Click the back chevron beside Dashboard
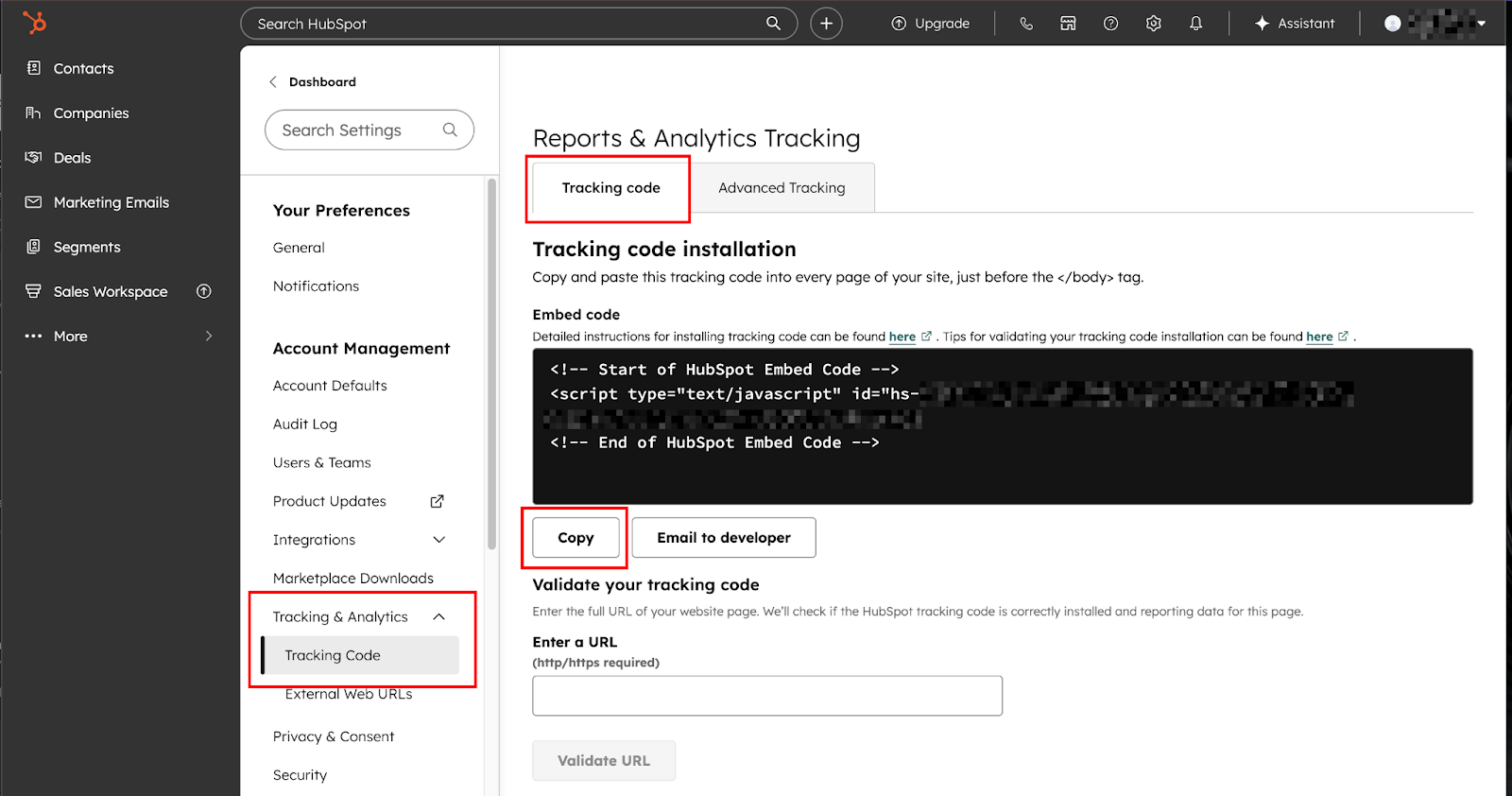 point(273,82)
